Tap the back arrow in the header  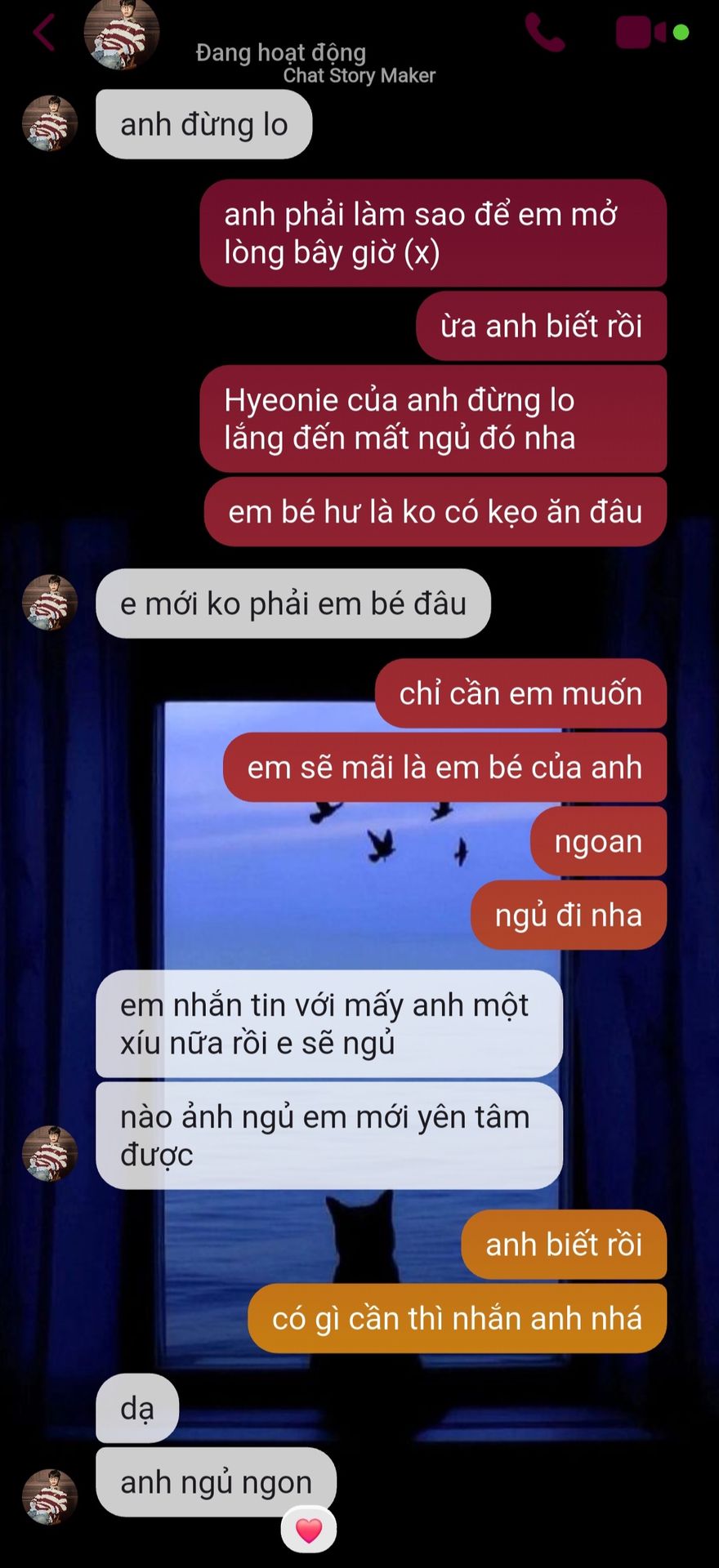pyautogui.click(x=43, y=33)
